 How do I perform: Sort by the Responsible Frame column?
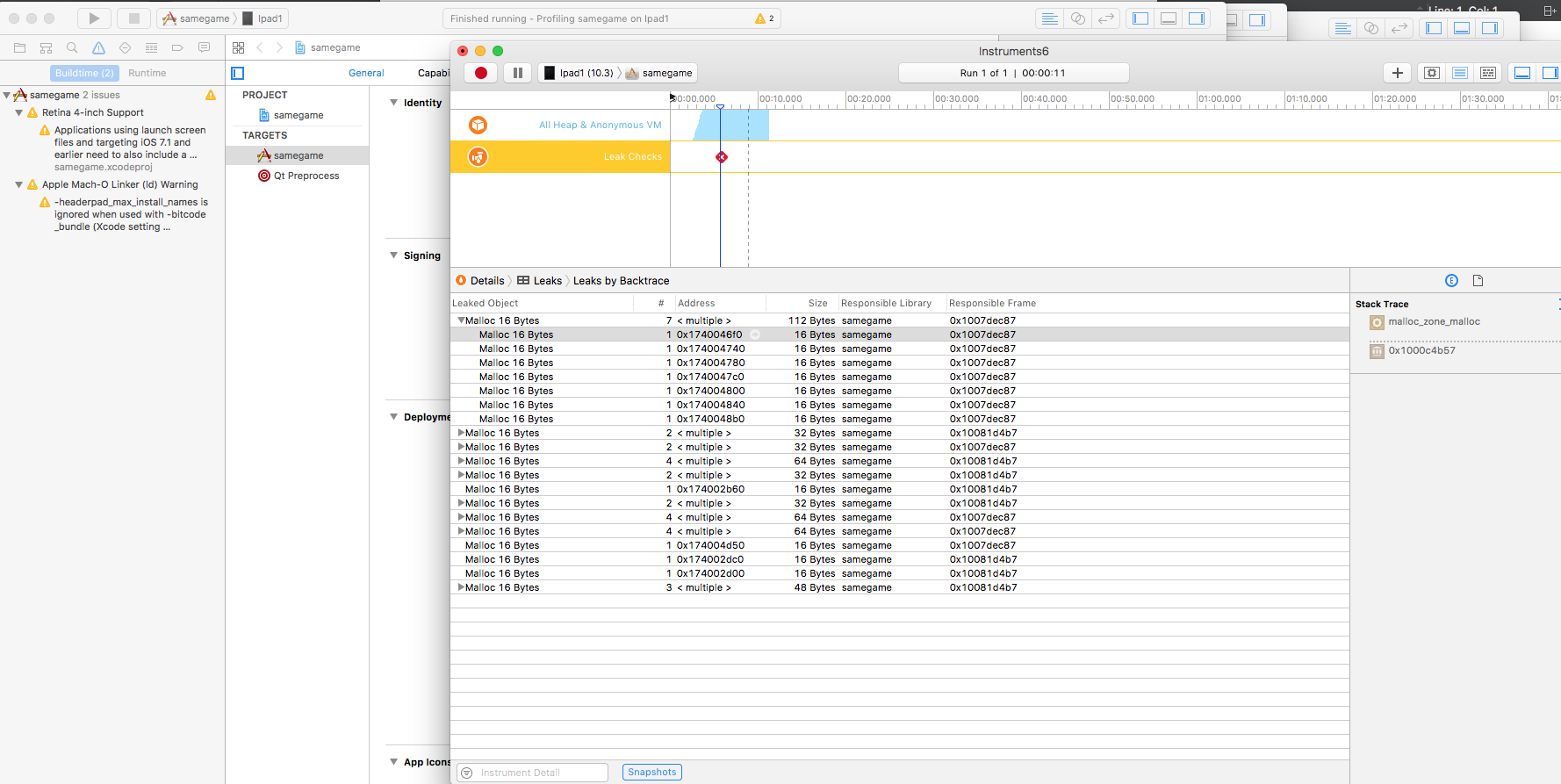click(x=1147, y=303)
